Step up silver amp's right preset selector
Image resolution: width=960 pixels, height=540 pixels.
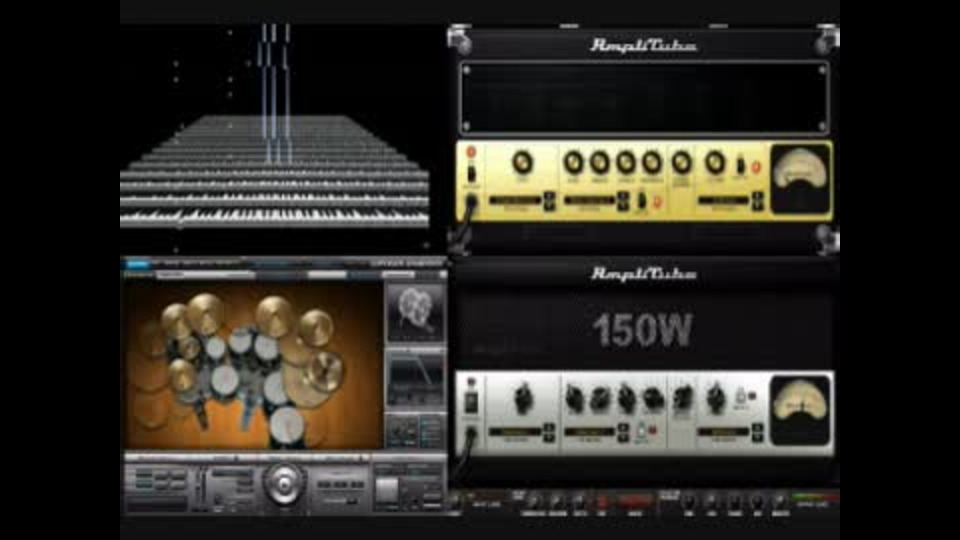click(758, 428)
